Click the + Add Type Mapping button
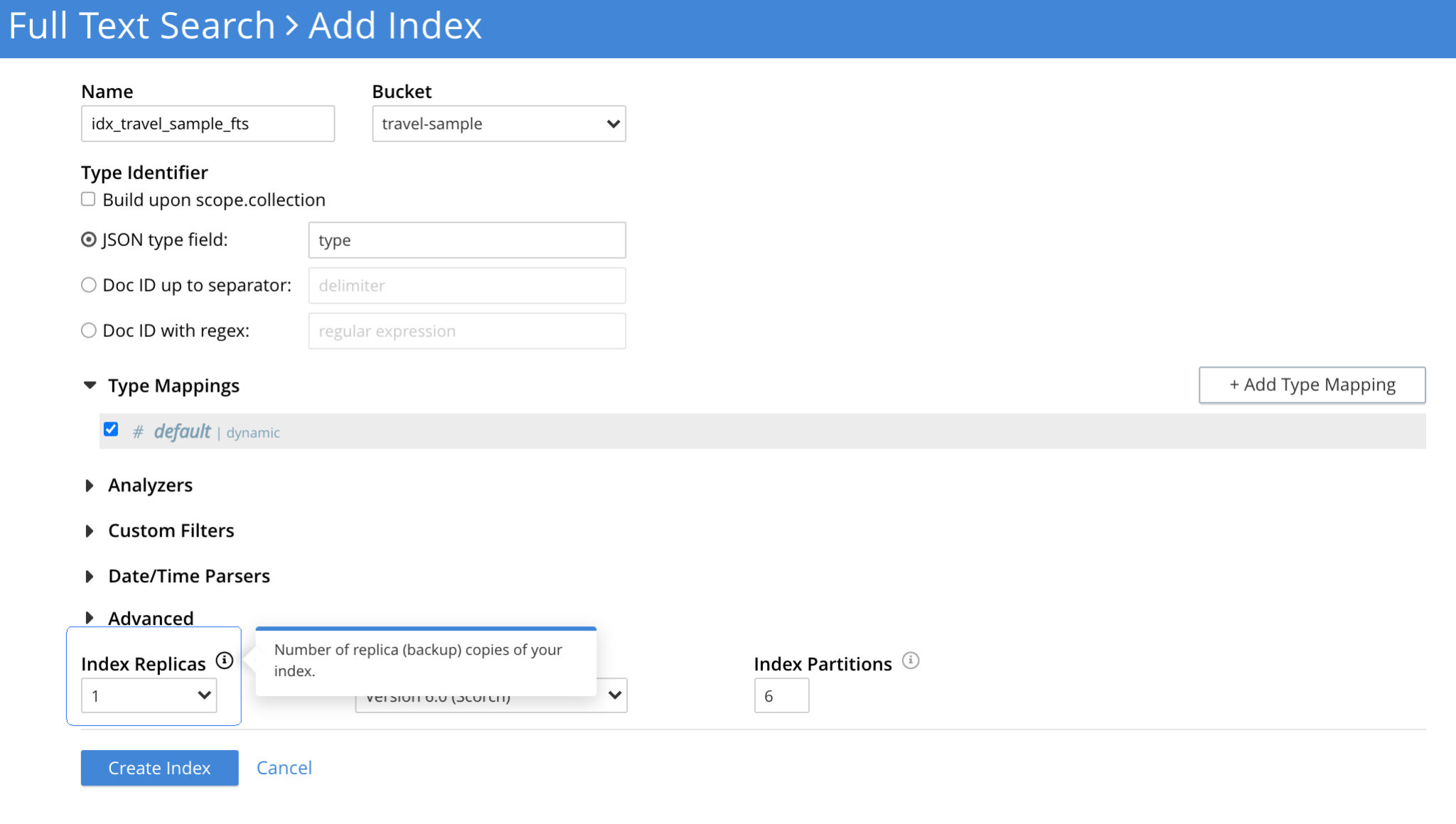Image resolution: width=1456 pixels, height=824 pixels. pyautogui.click(x=1311, y=385)
